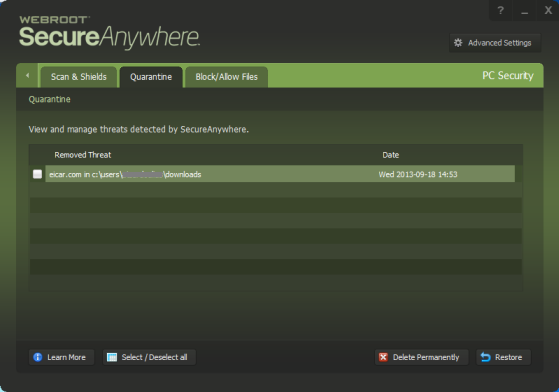559x392 pixels.
Task: Sort by the Date column header
Action: [x=391, y=155]
